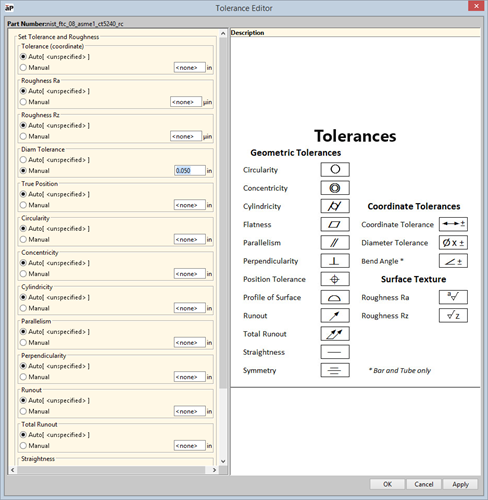
Task: Select Manual for Runout
Action: [23, 411]
